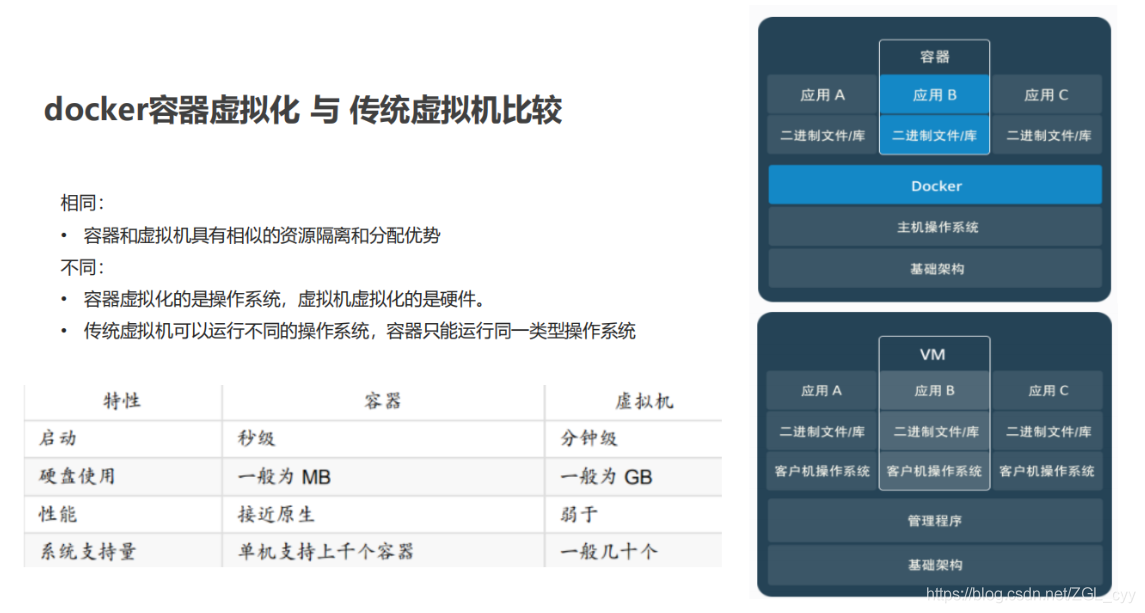Click the '秒级' table cell
This screenshot has height=613, width=1145.
(256, 438)
